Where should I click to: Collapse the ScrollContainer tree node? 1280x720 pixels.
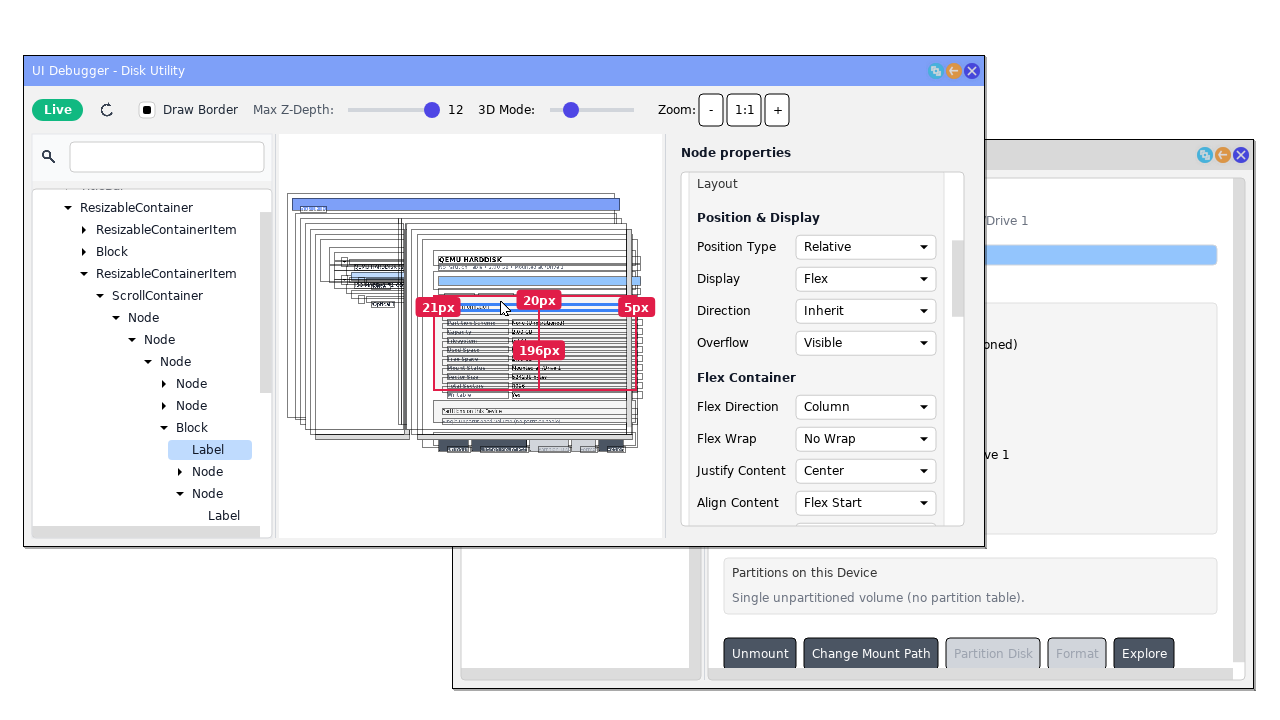[100, 296]
